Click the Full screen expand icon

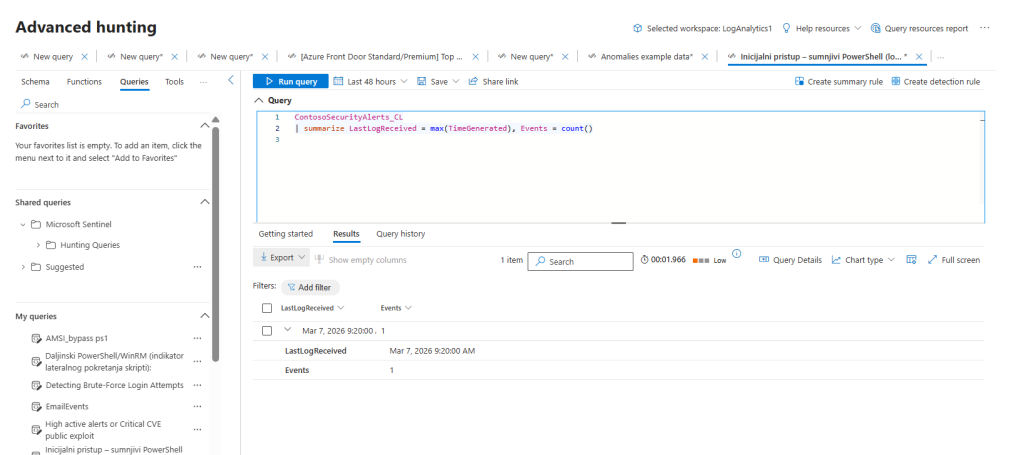[x=932, y=260]
